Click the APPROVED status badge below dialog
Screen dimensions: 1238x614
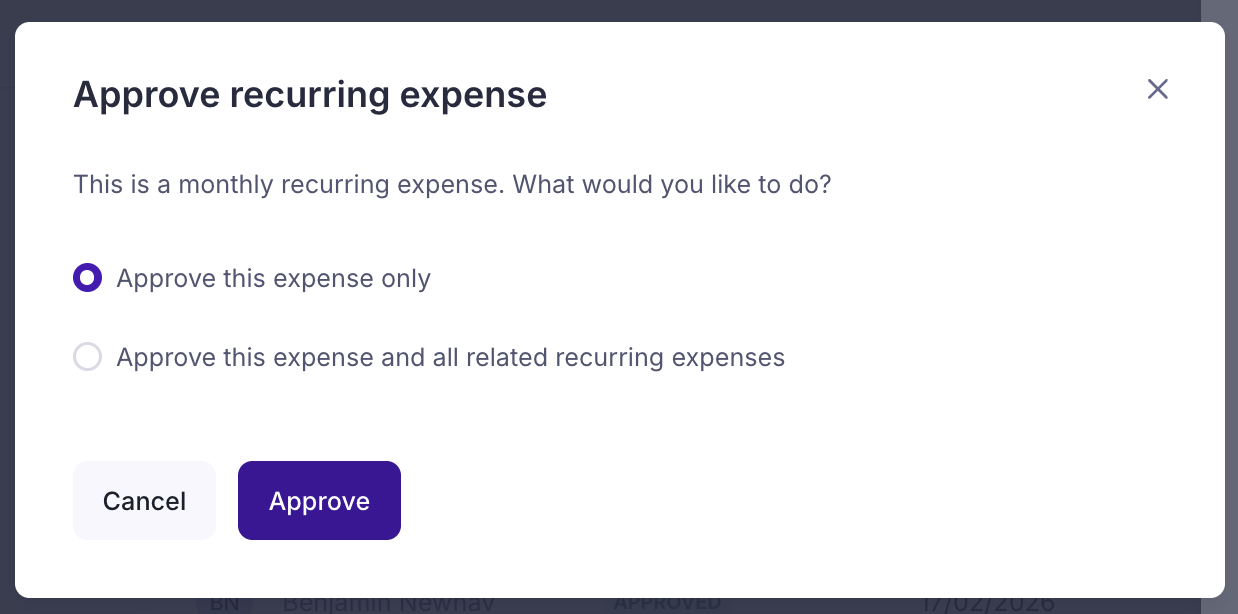(x=667, y=605)
